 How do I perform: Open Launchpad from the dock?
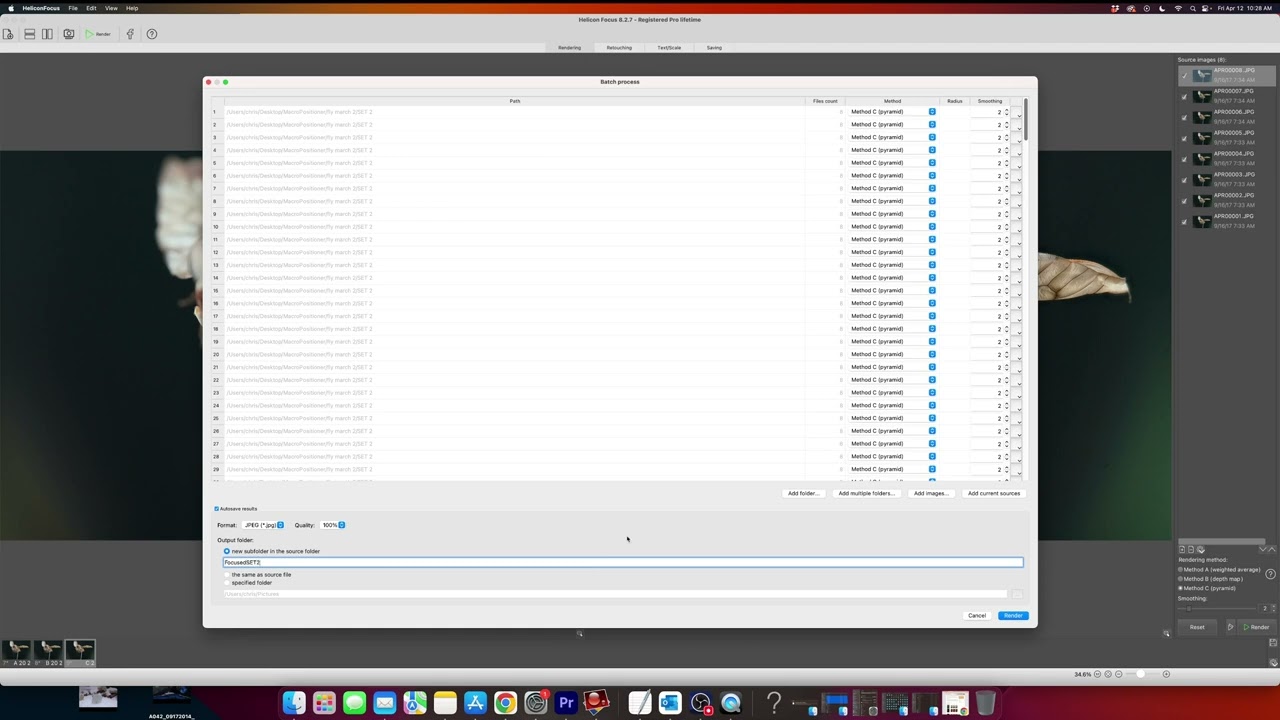point(324,704)
